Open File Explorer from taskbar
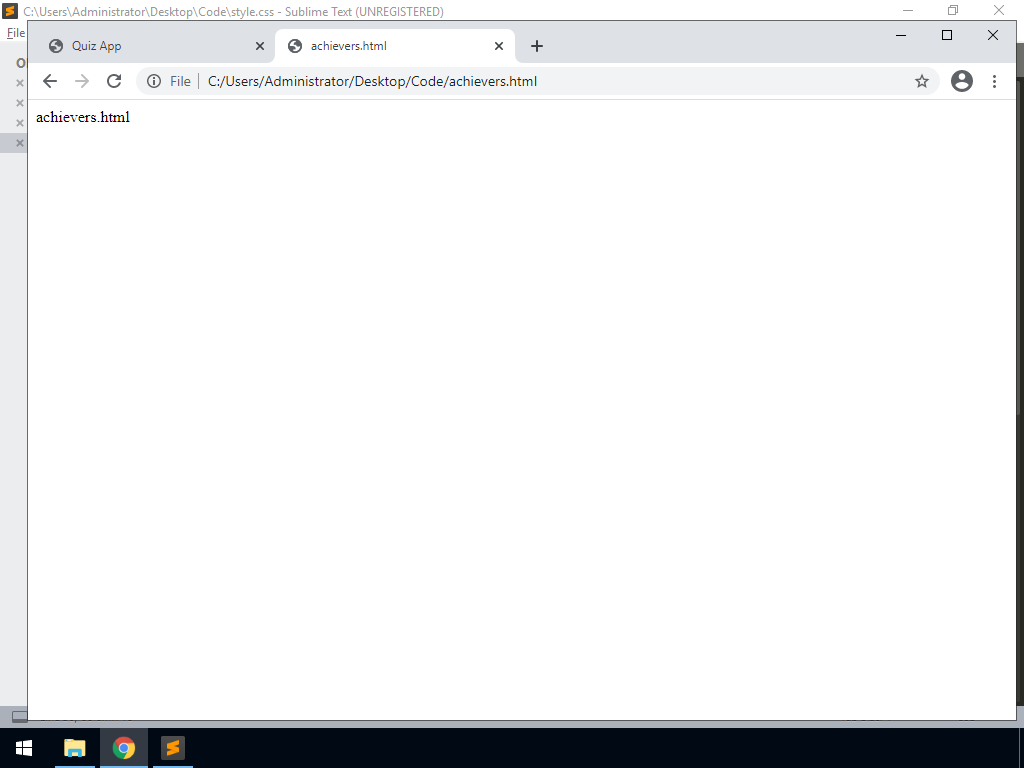The width and height of the screenshot is (1024, 768). [74, 748]
